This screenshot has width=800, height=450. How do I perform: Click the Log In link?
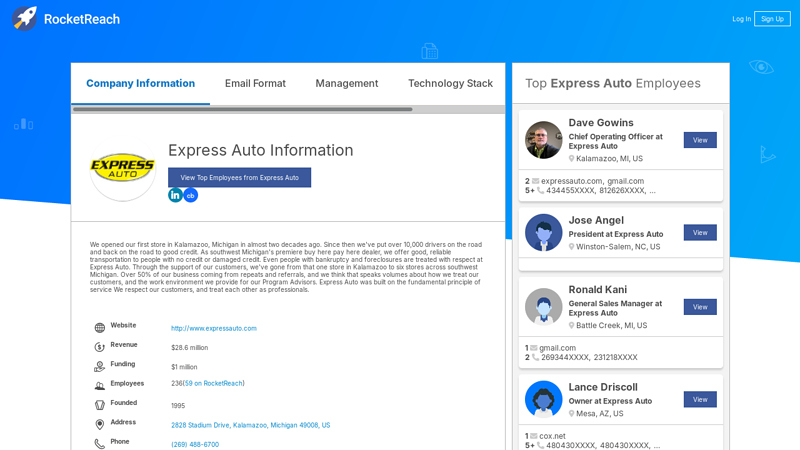741,19
